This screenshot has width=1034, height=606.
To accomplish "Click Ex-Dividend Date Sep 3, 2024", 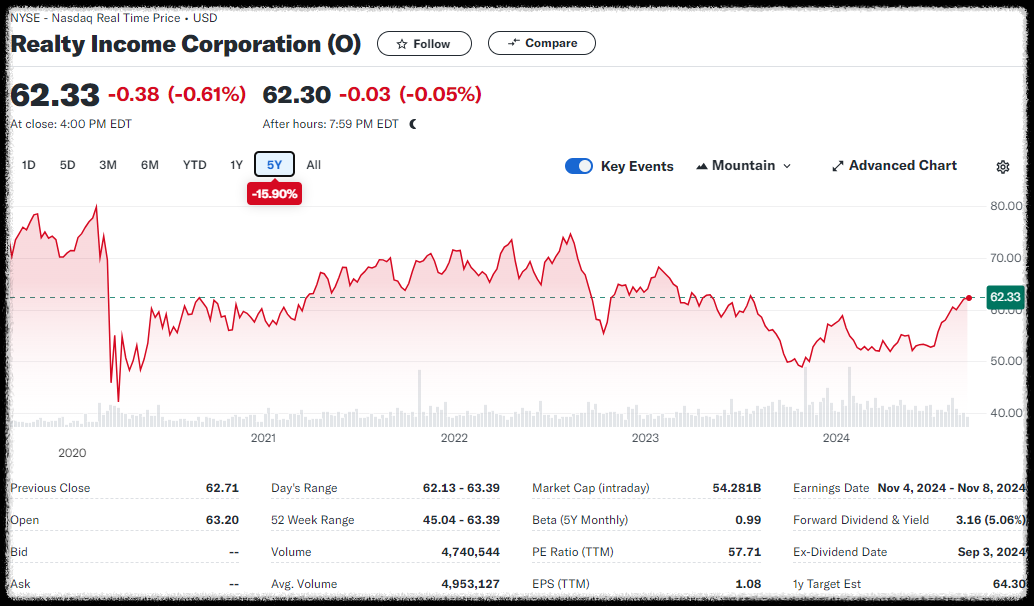I will click(x=991, y=552).
